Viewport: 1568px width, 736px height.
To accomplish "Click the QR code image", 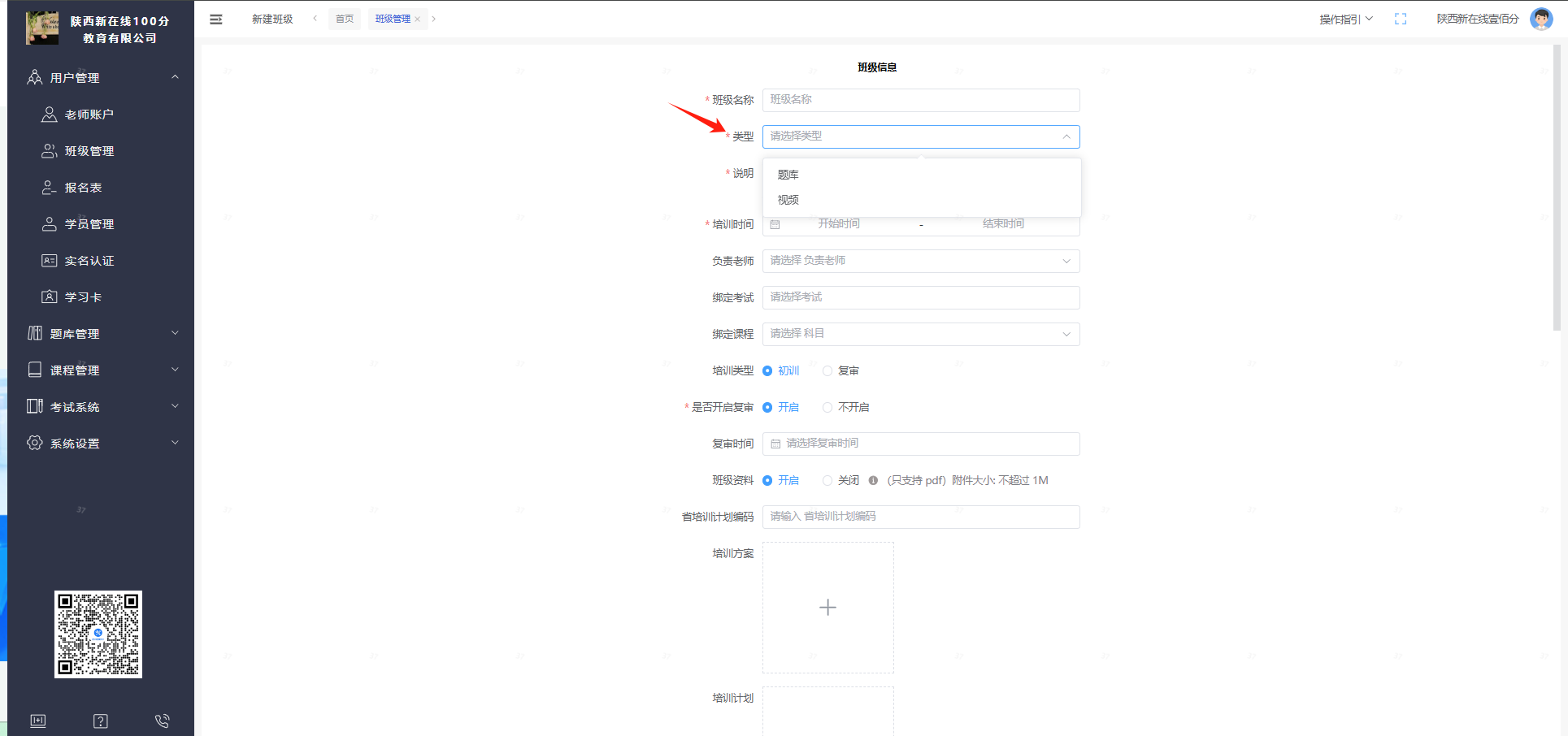I will tap(98, 634).
